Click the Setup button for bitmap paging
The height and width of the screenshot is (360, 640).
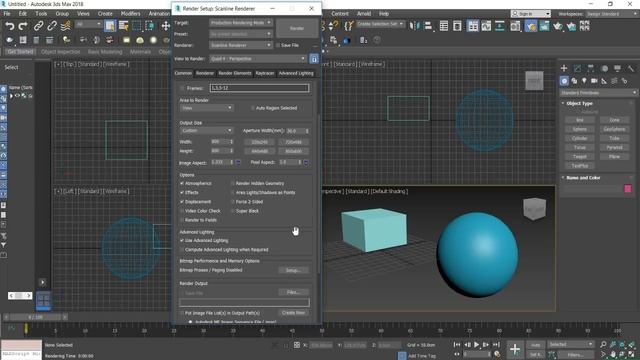(293, 270)
